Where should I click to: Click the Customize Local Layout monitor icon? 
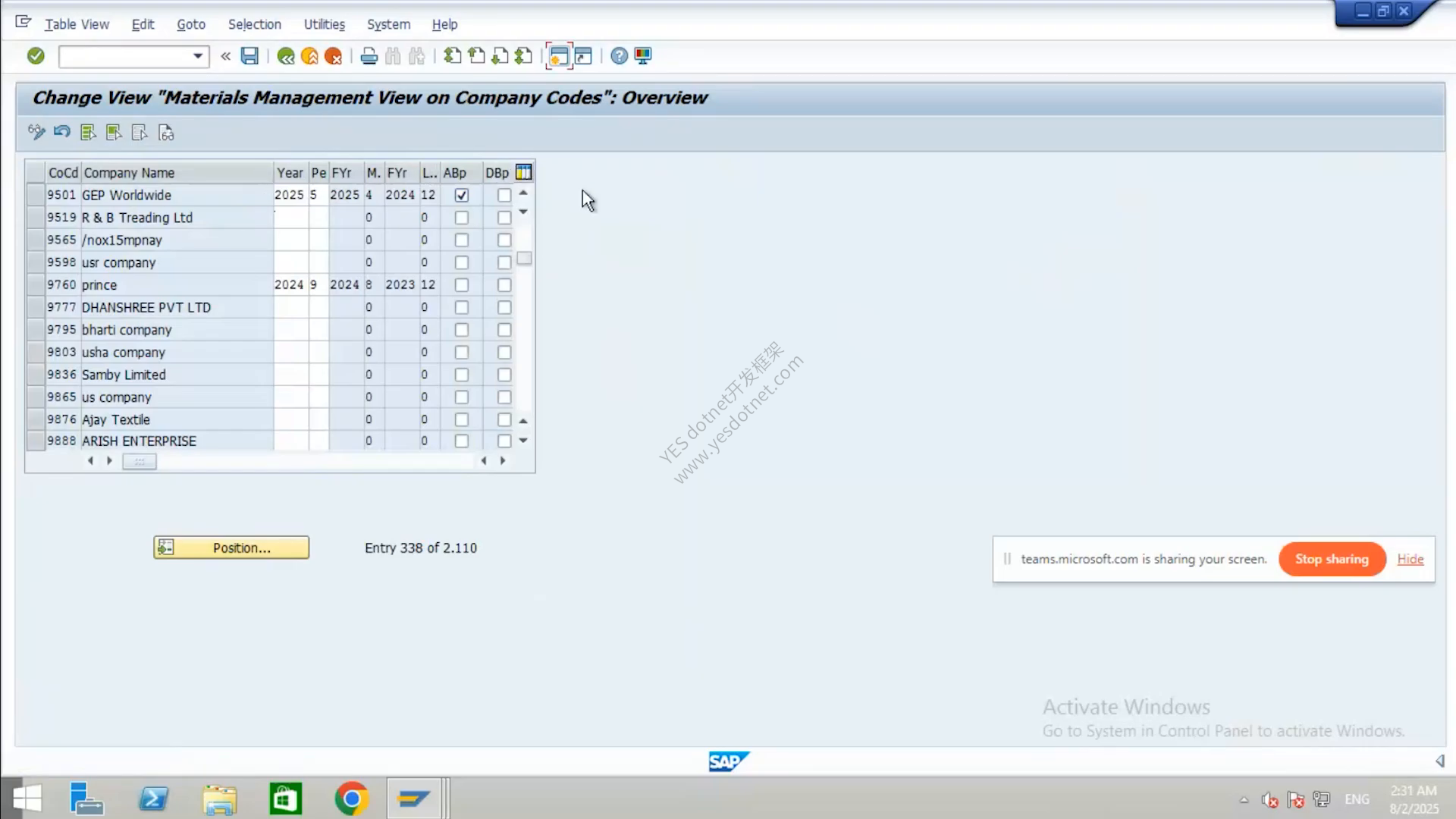pyautogui.click(x=643, y=55)
